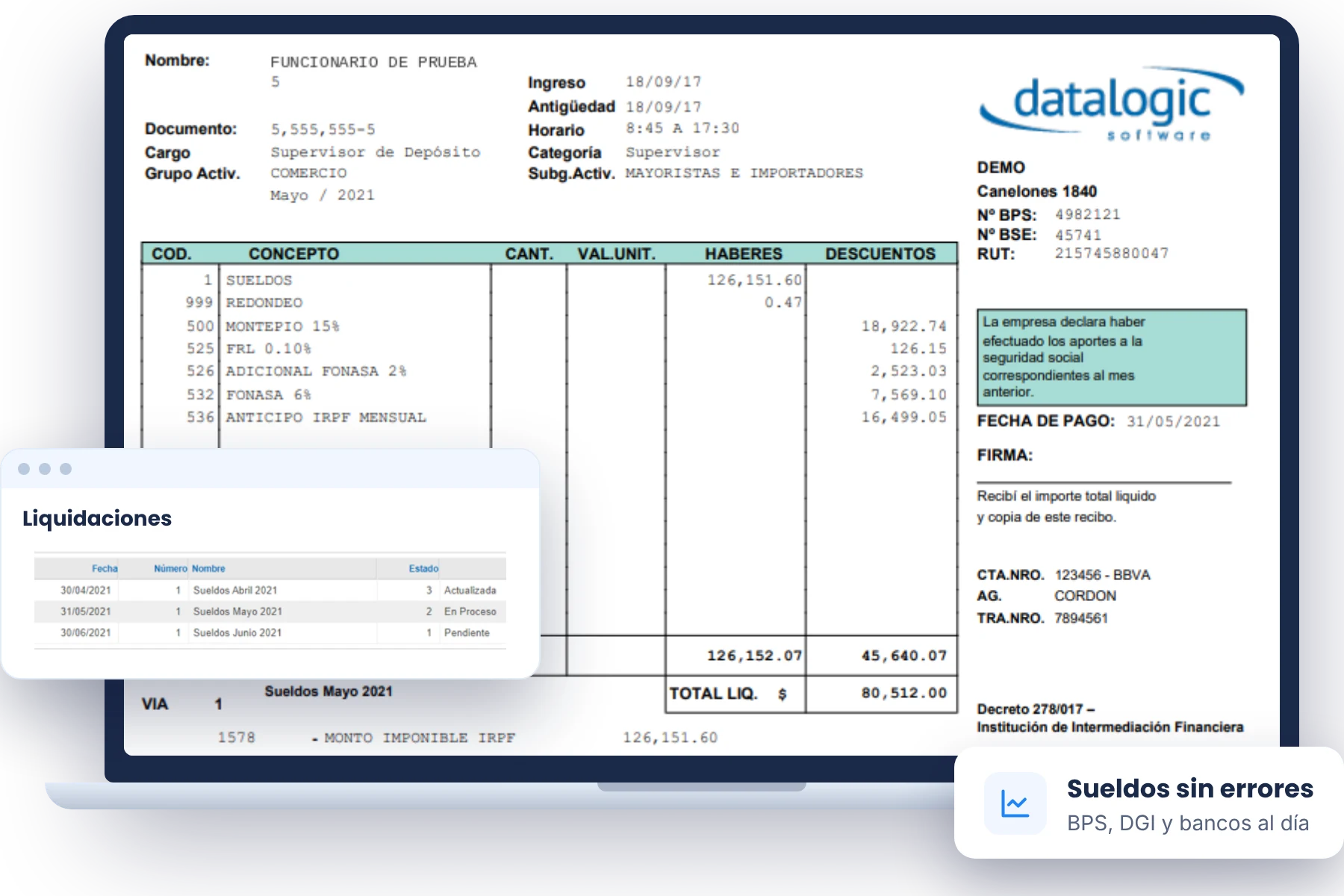Click ADICIONAL FONASA 2% concept
Screen dimensions: 1344x896
pyautogui.click(x=316, y=371)
